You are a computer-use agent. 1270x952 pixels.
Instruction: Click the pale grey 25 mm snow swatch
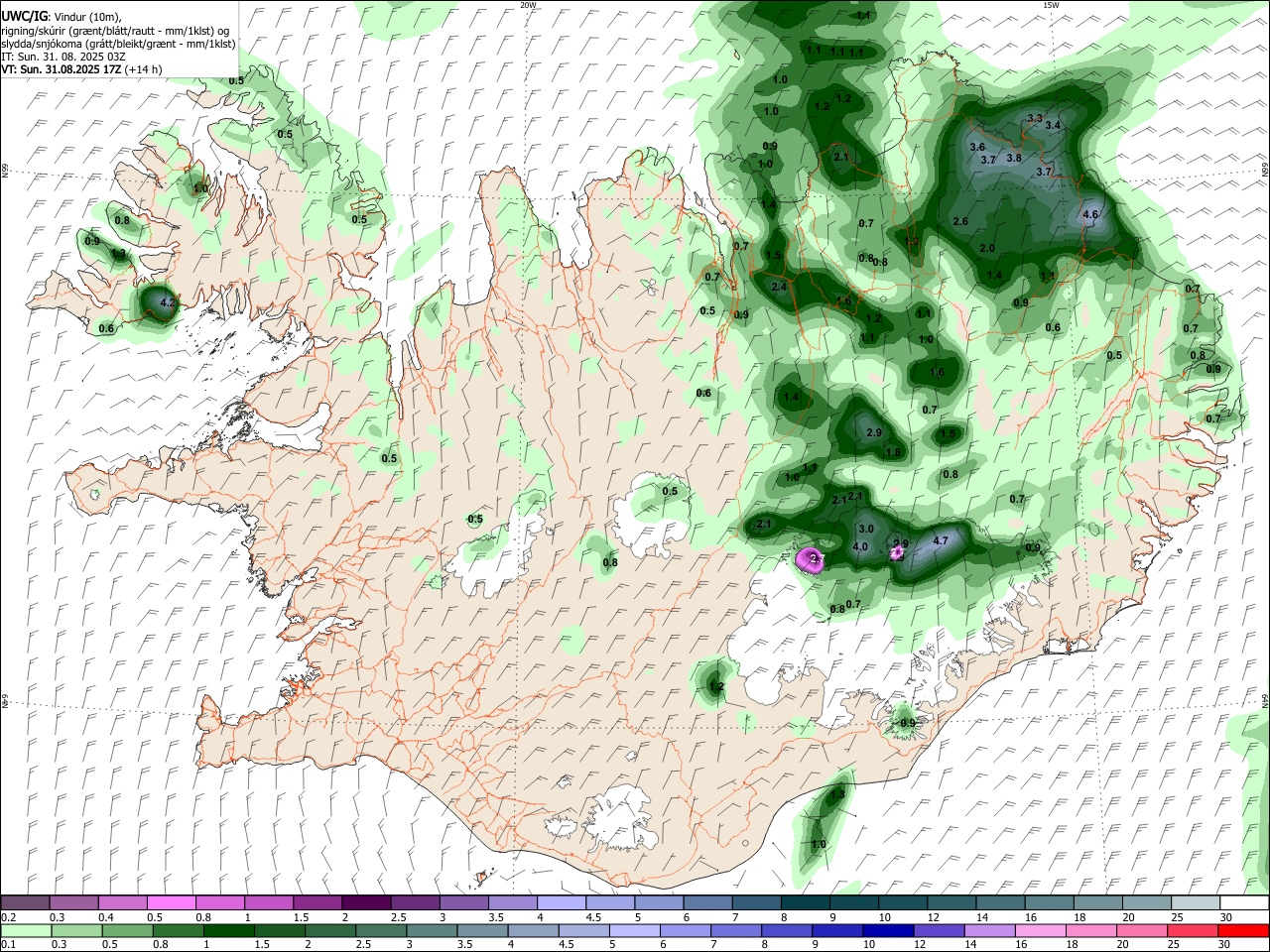[1196, 902]
